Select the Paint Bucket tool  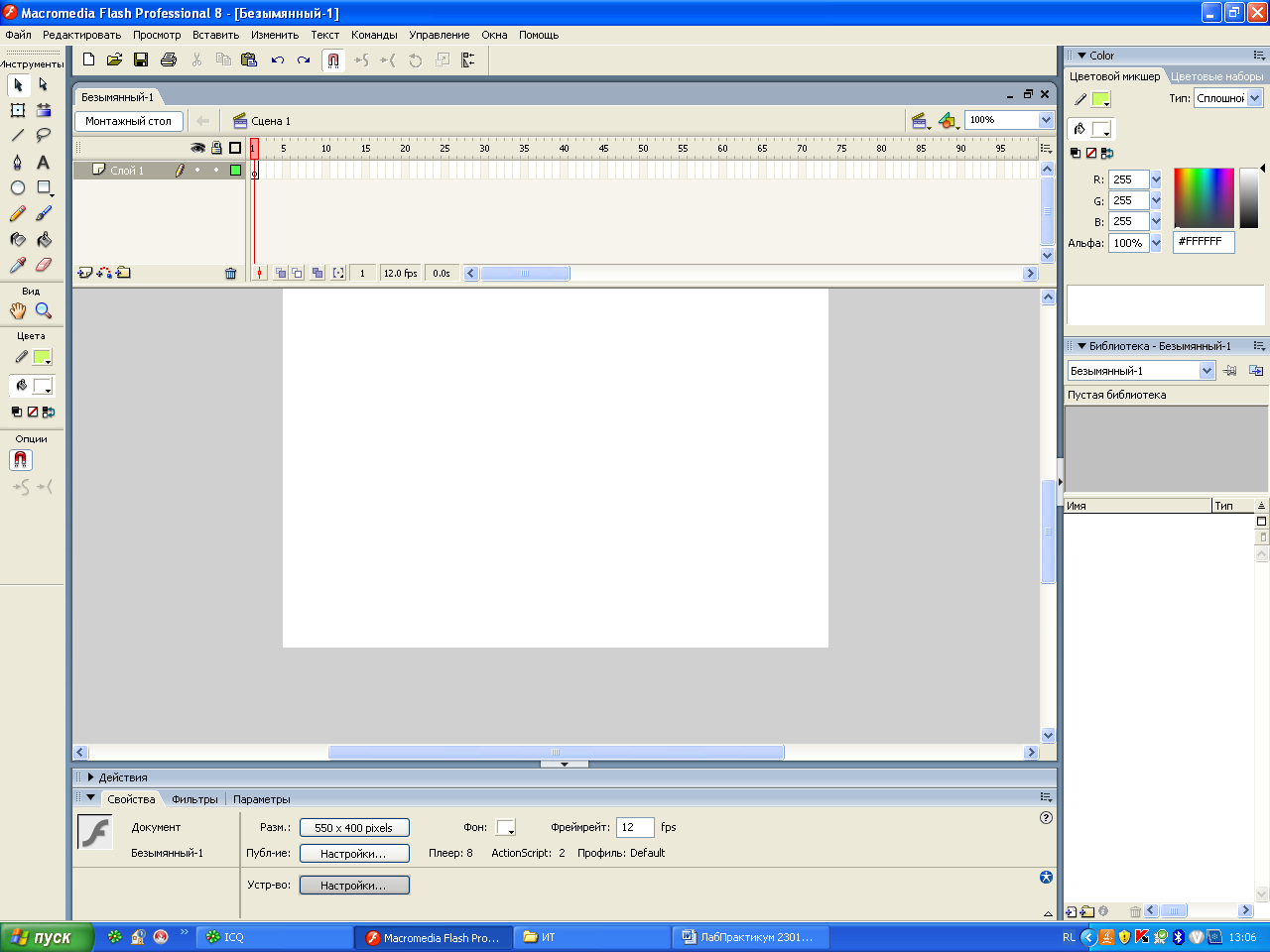coord(44,239)
